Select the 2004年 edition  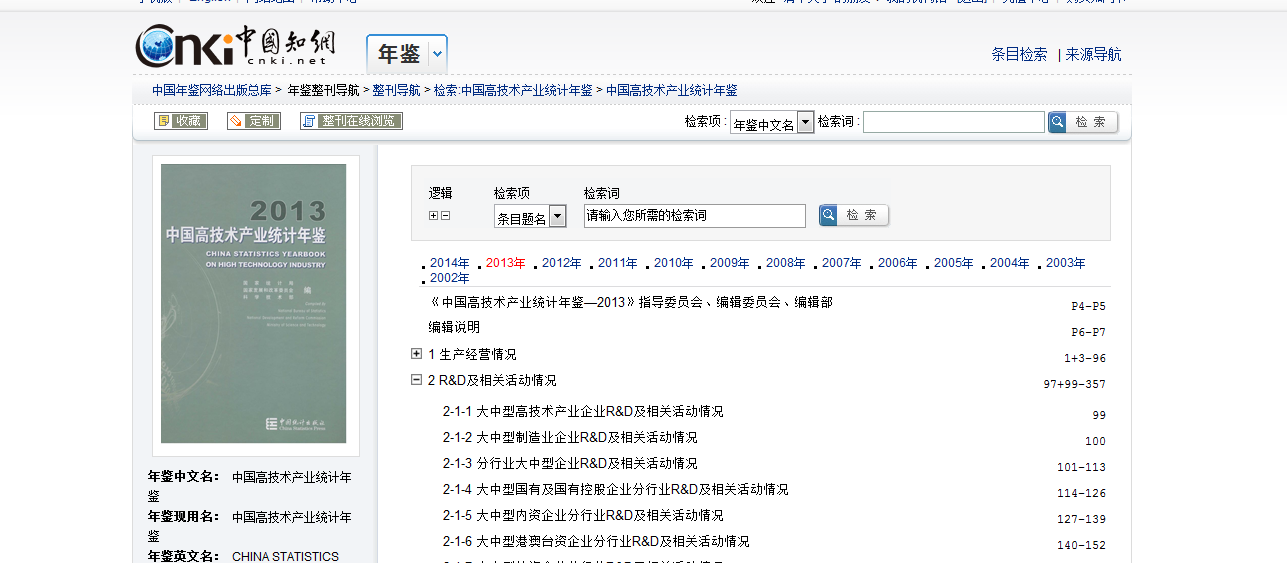pos(1009,263)
